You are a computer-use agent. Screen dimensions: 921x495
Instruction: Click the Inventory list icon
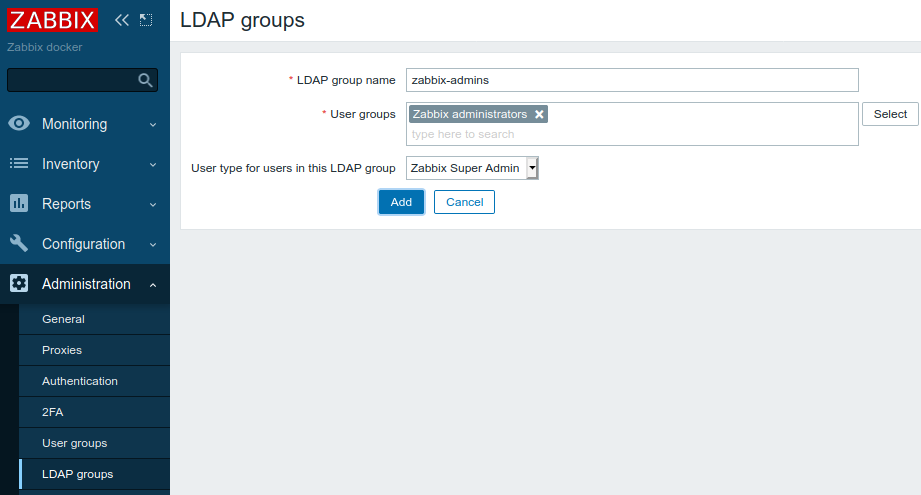pyautogui.click(x=19, y=163)
